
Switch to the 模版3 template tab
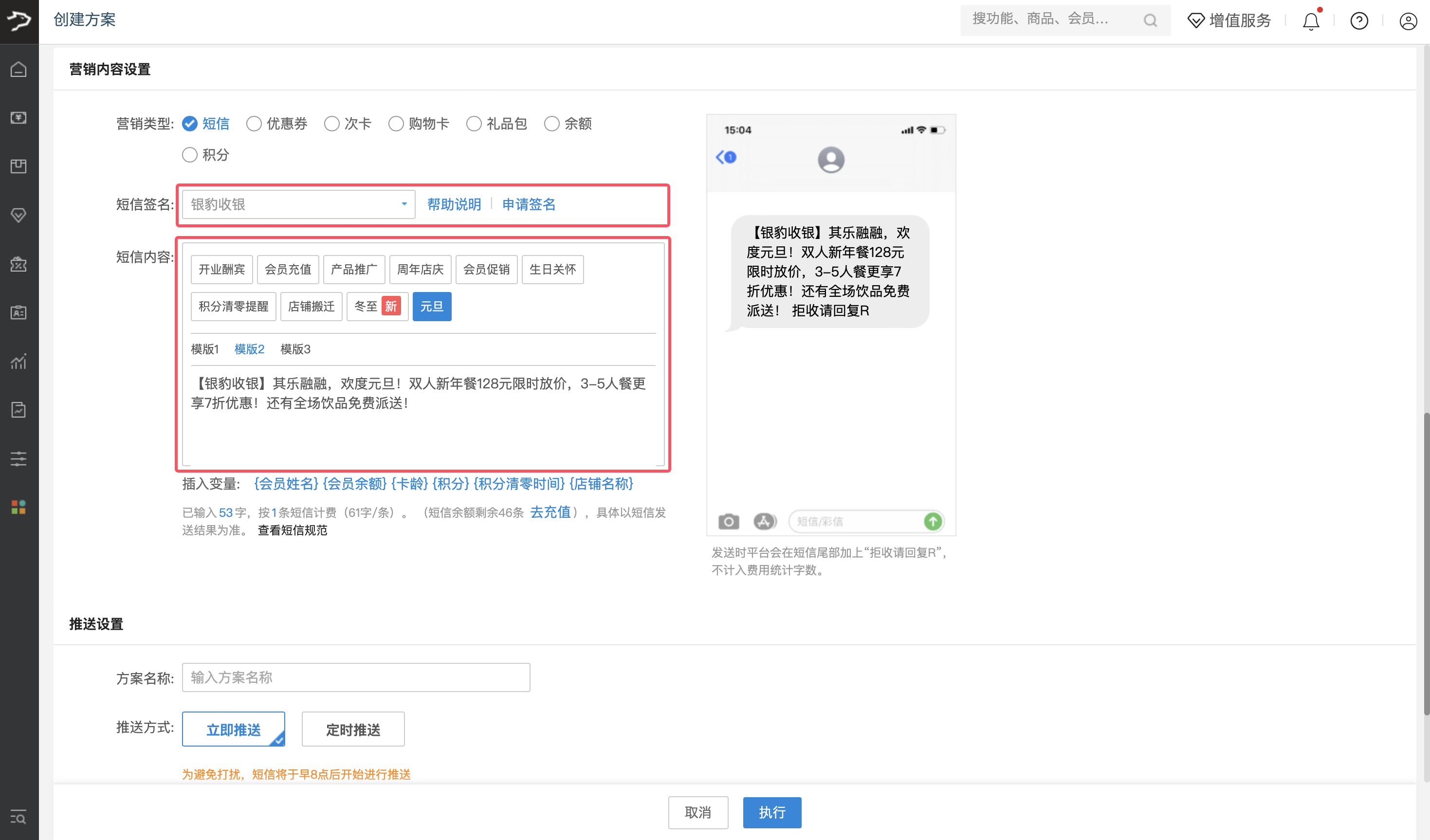294,349
